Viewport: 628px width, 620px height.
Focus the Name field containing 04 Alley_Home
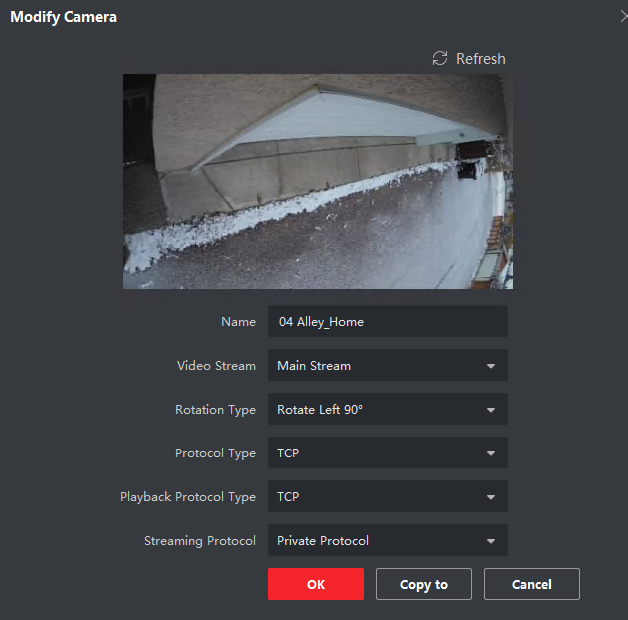tap(387, 322)
